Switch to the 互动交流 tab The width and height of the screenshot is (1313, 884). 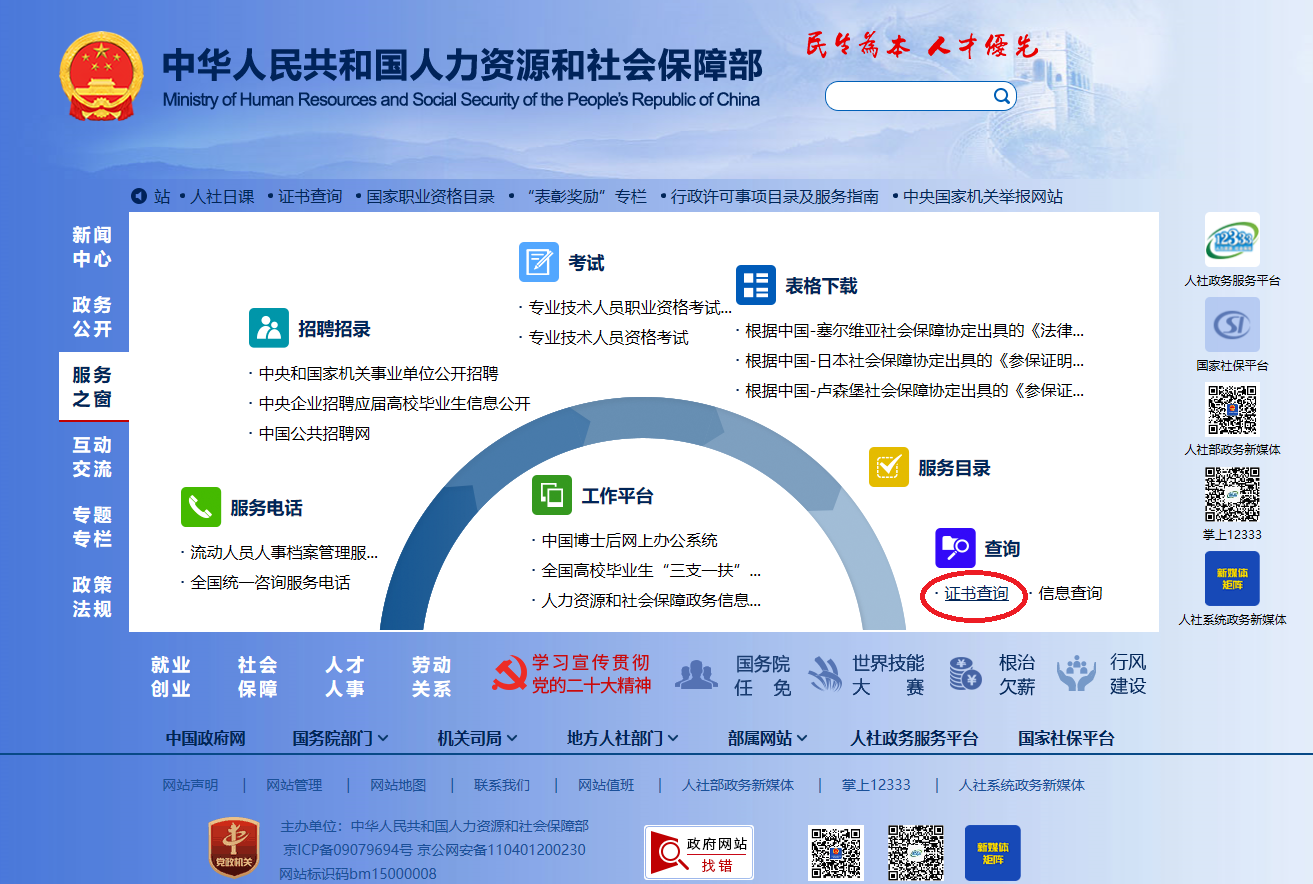coord(92,457)
